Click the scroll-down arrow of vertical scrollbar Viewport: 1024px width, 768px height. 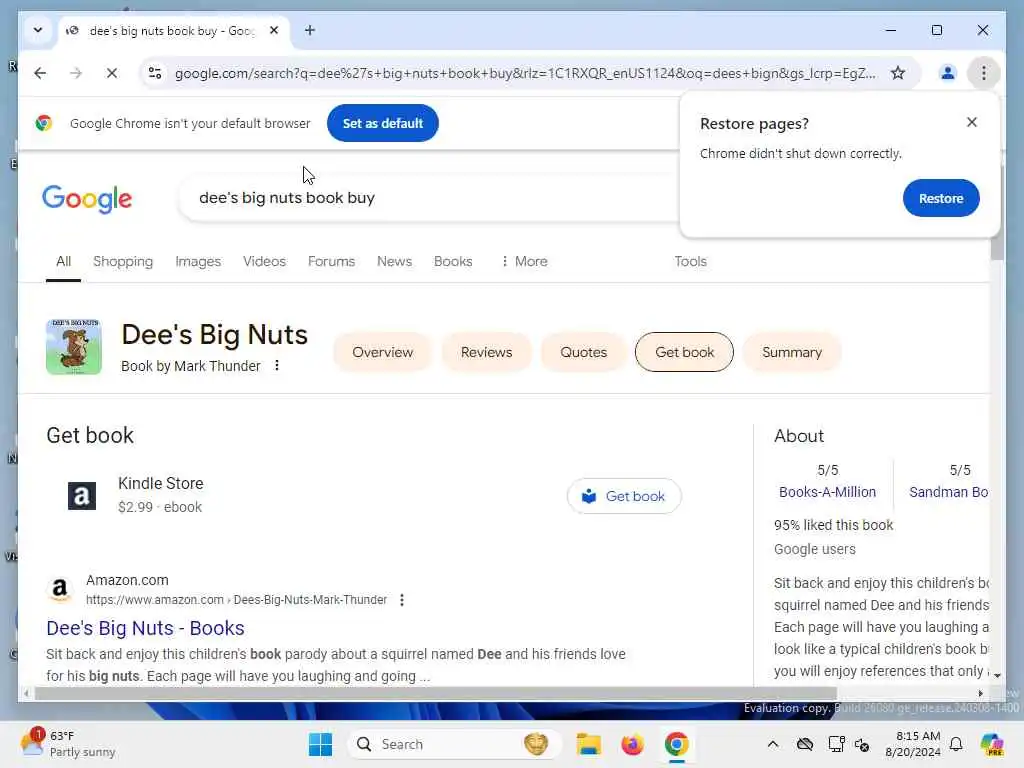click(997, 675)
